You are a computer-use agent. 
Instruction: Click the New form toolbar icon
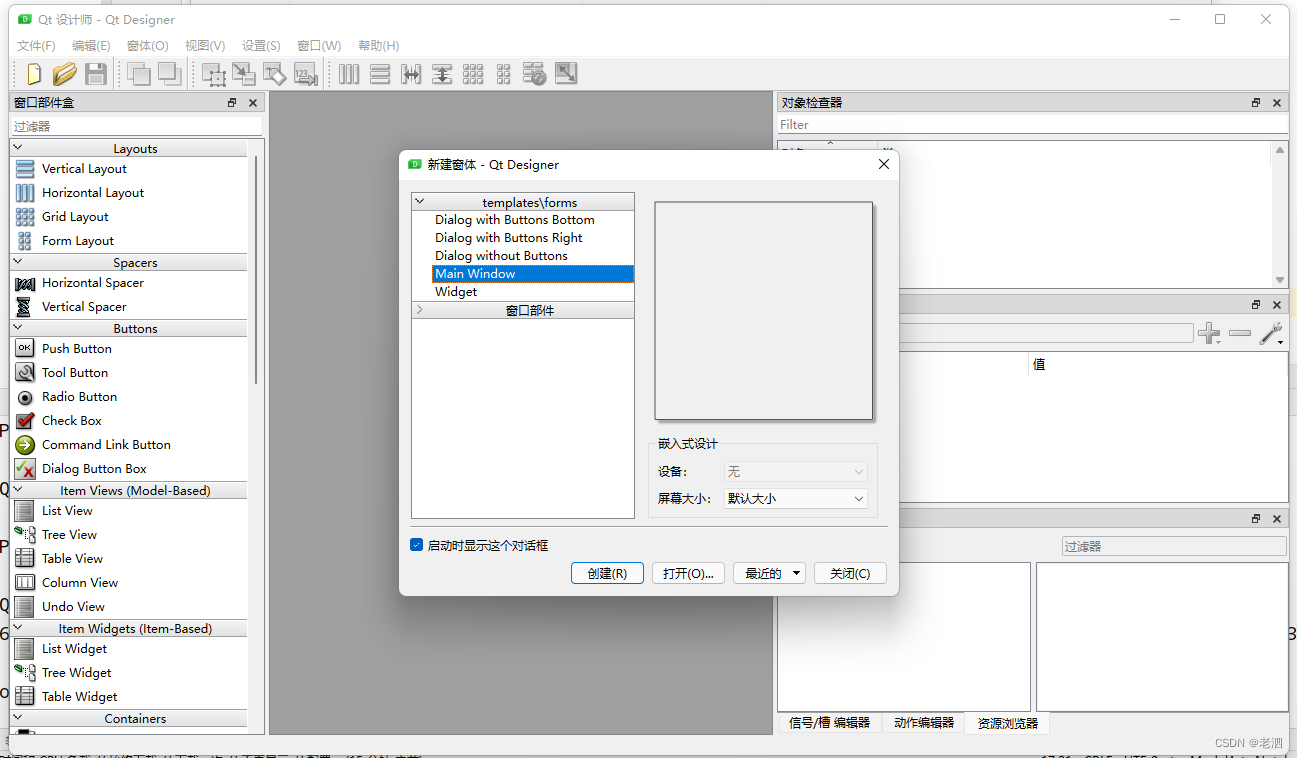click(34, 73)
